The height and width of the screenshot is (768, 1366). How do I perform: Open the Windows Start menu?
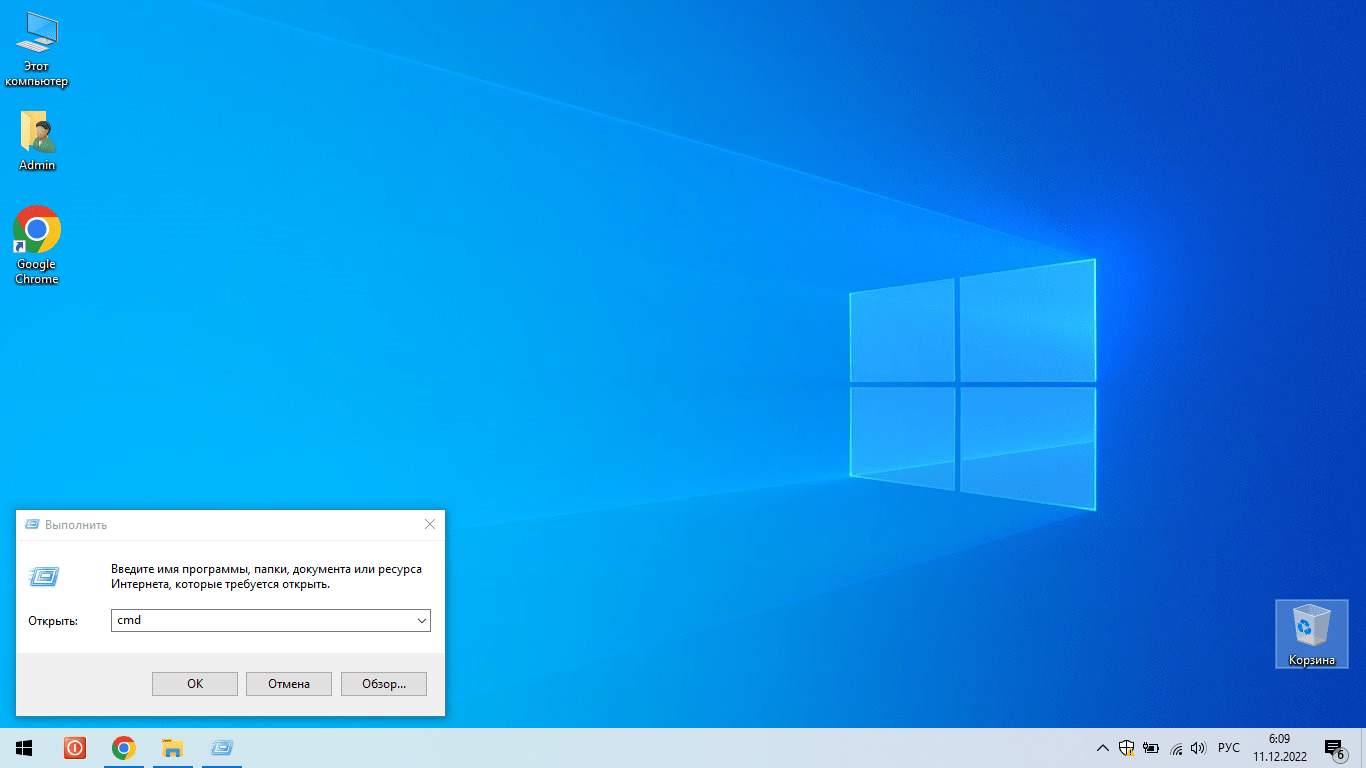(24, 748)
